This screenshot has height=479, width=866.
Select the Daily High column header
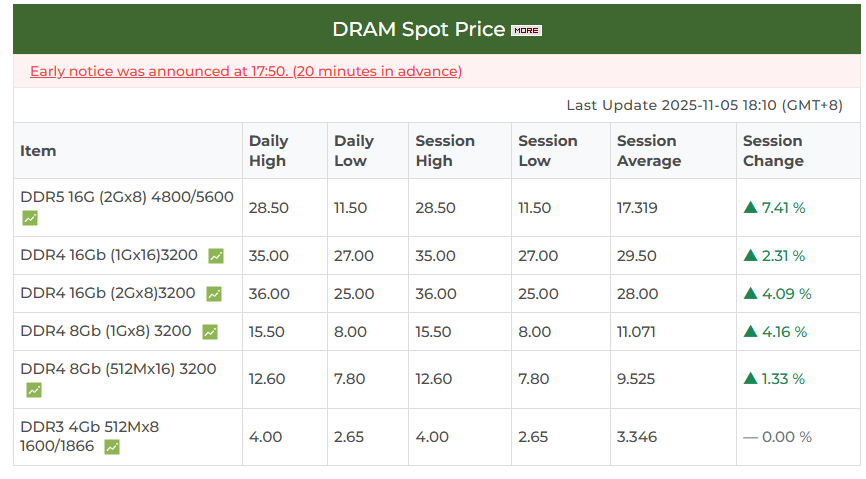click(268, 151)
